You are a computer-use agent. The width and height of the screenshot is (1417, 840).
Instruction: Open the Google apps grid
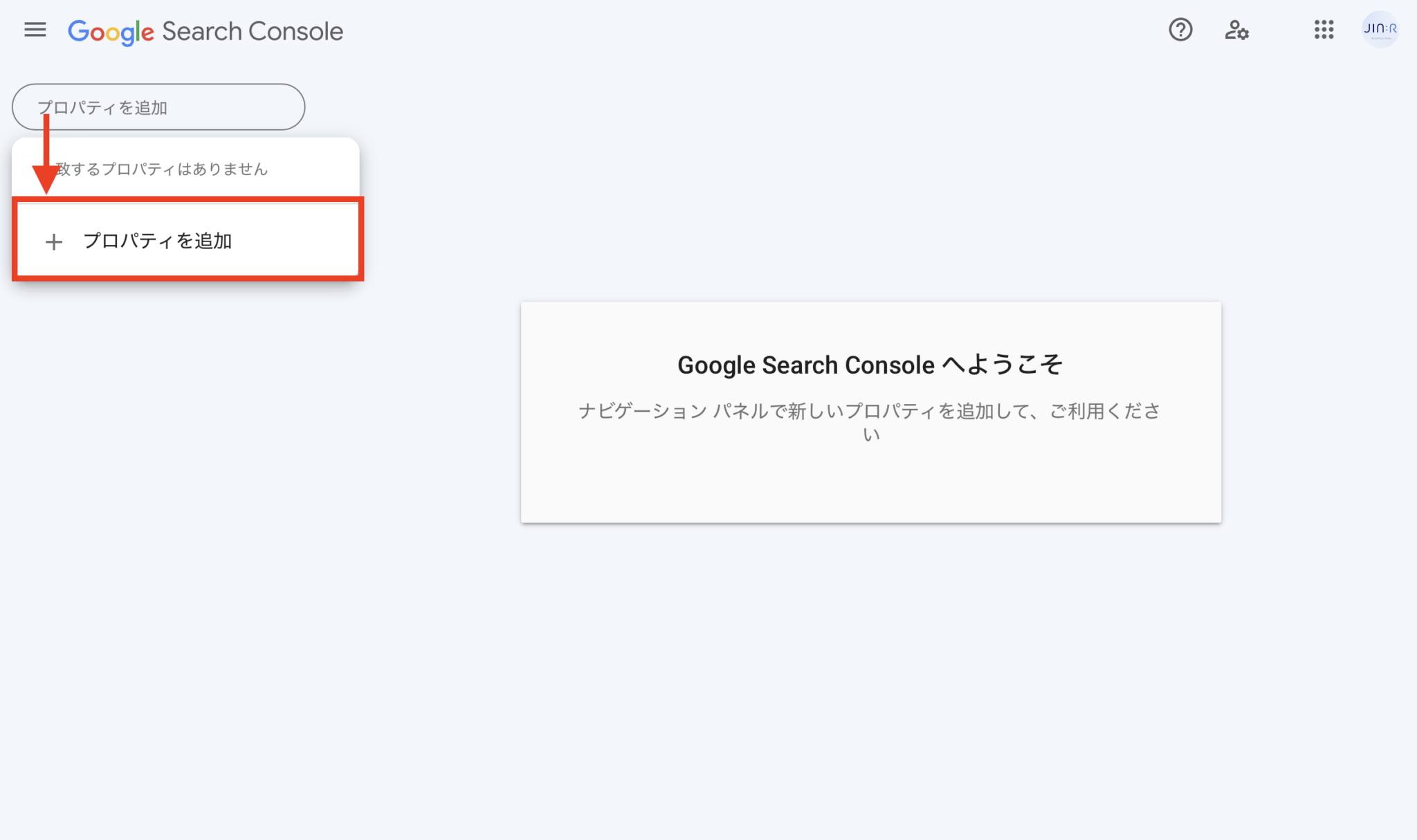[1324, 30]
